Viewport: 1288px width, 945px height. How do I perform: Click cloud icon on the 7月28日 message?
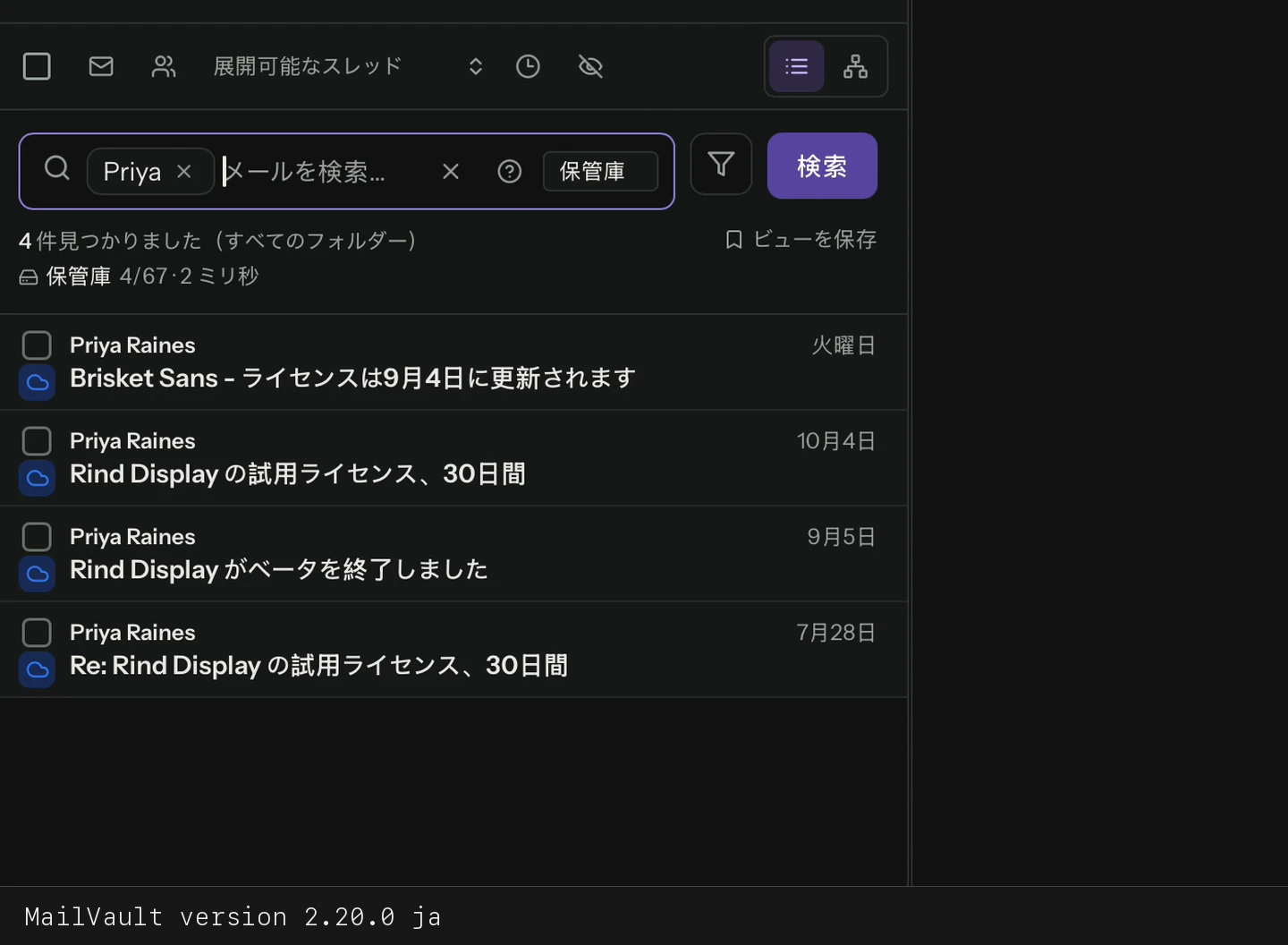coord(38,670)
